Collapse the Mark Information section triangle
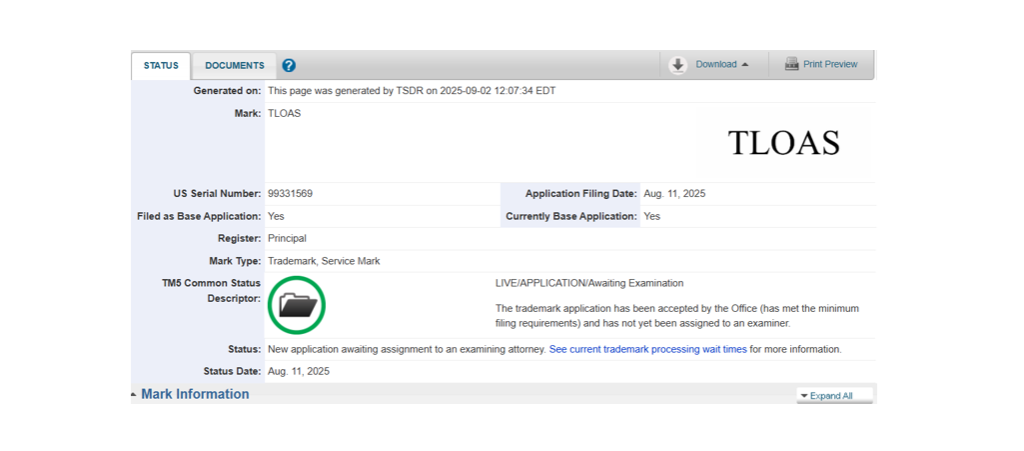The height and width of the screenshot is (451, 1024). coord(134,395)
